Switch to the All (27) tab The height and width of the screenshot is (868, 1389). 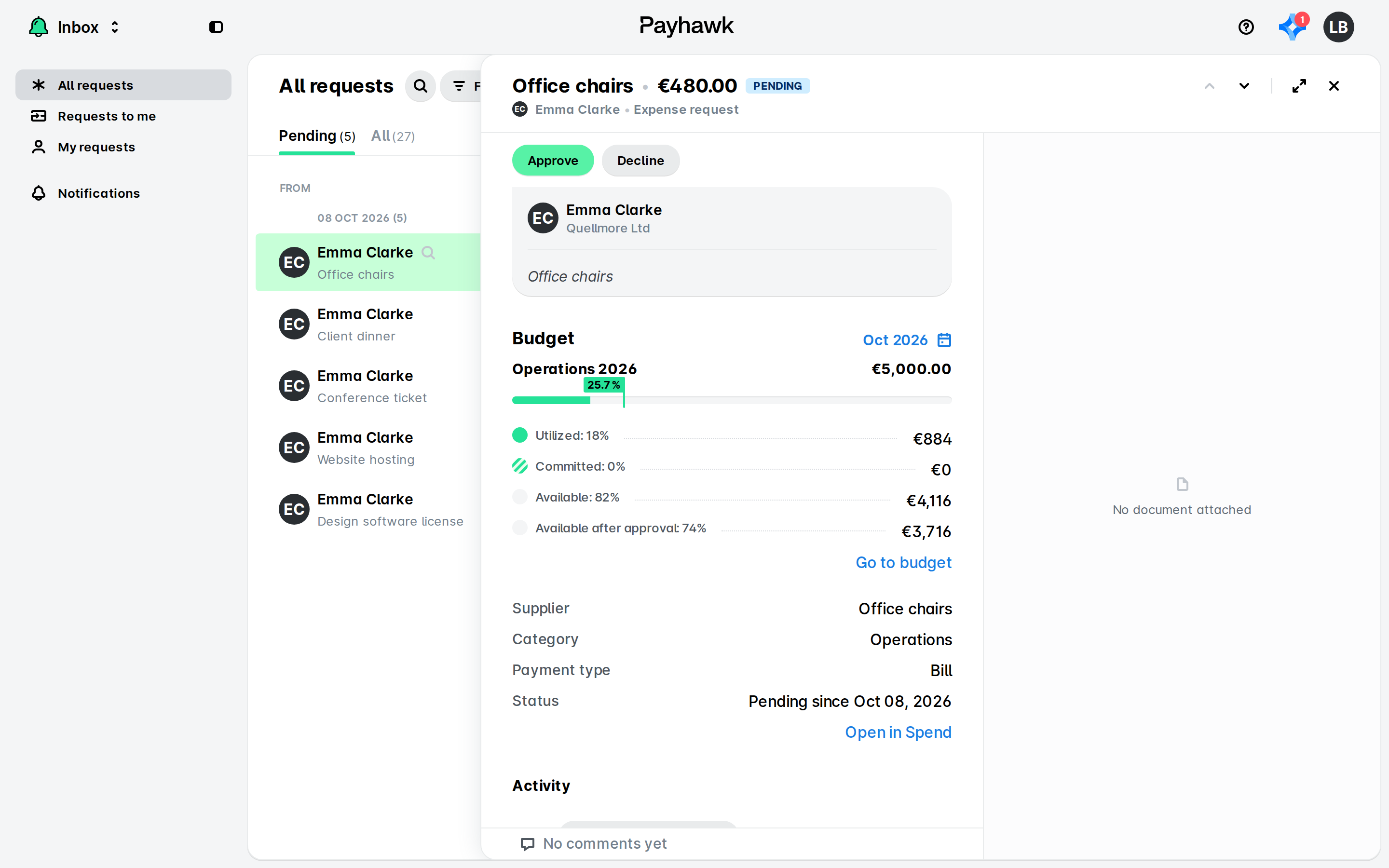click(393, 136)
